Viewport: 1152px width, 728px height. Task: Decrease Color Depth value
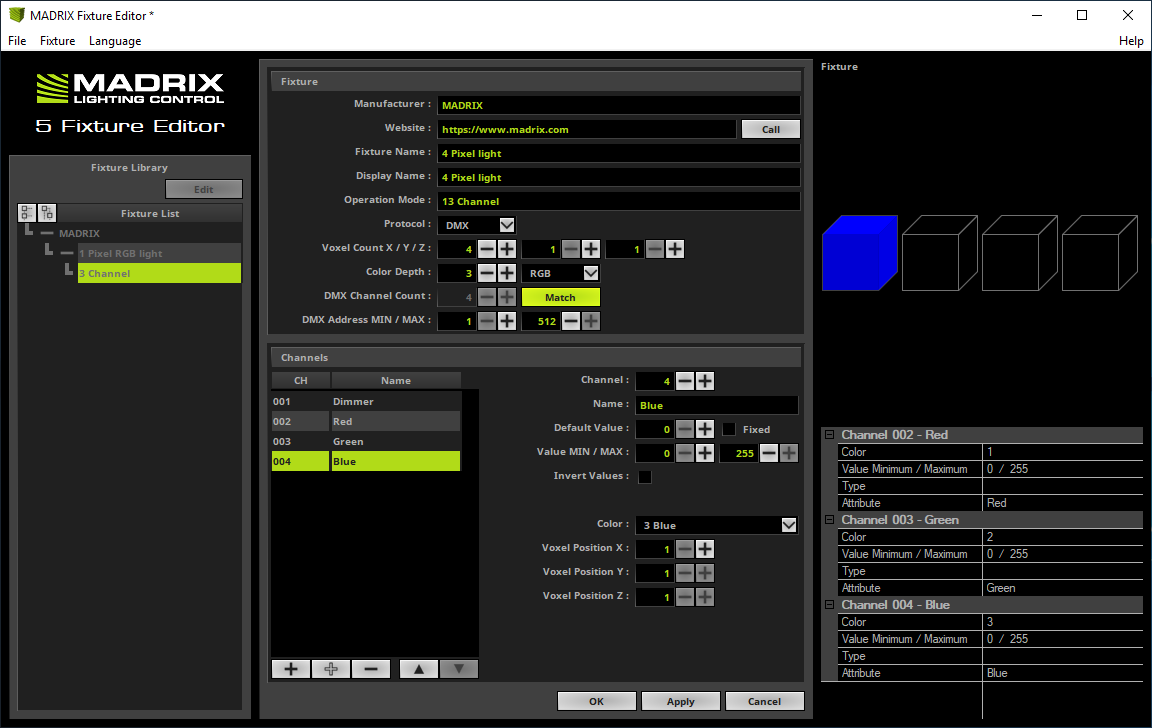(487, 273)
